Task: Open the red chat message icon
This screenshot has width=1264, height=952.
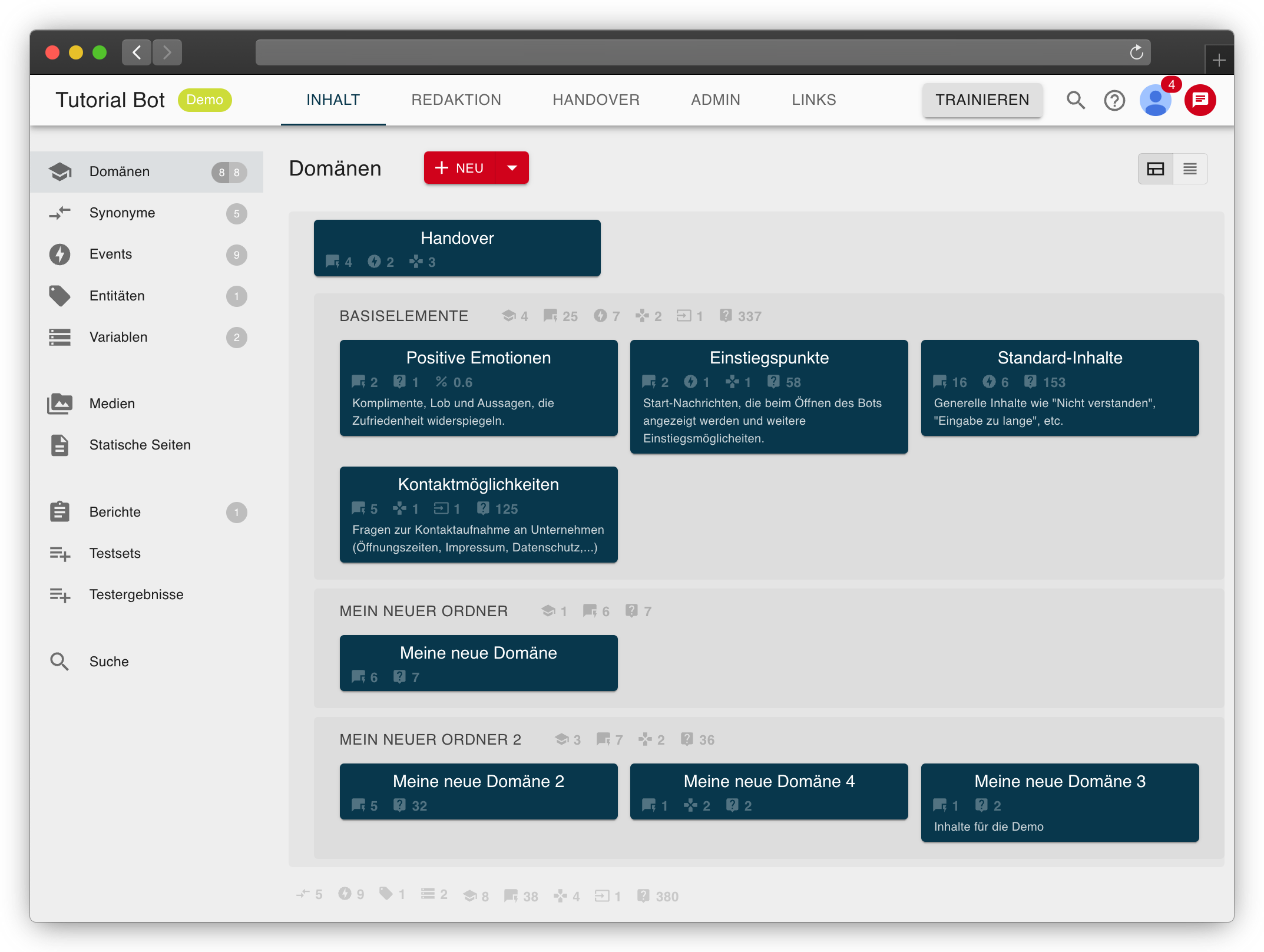Action: click(x=1200, y=100)
